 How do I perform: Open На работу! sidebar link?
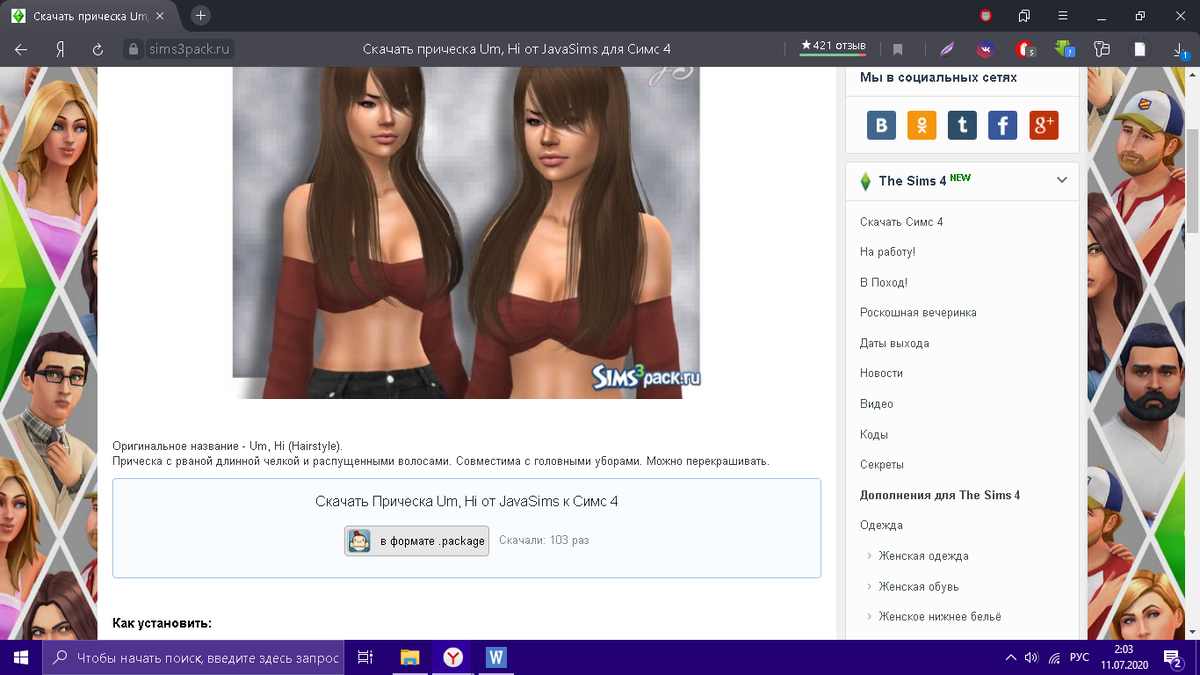(887, 252)
